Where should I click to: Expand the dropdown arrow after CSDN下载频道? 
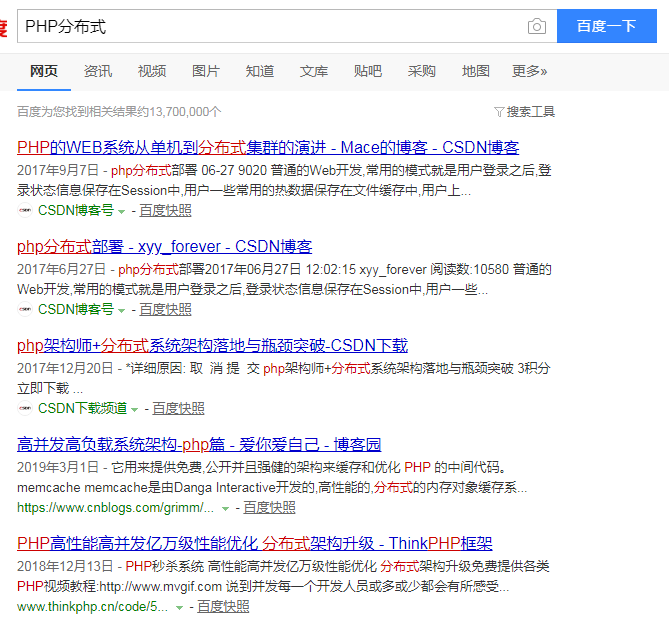point(135,410)
